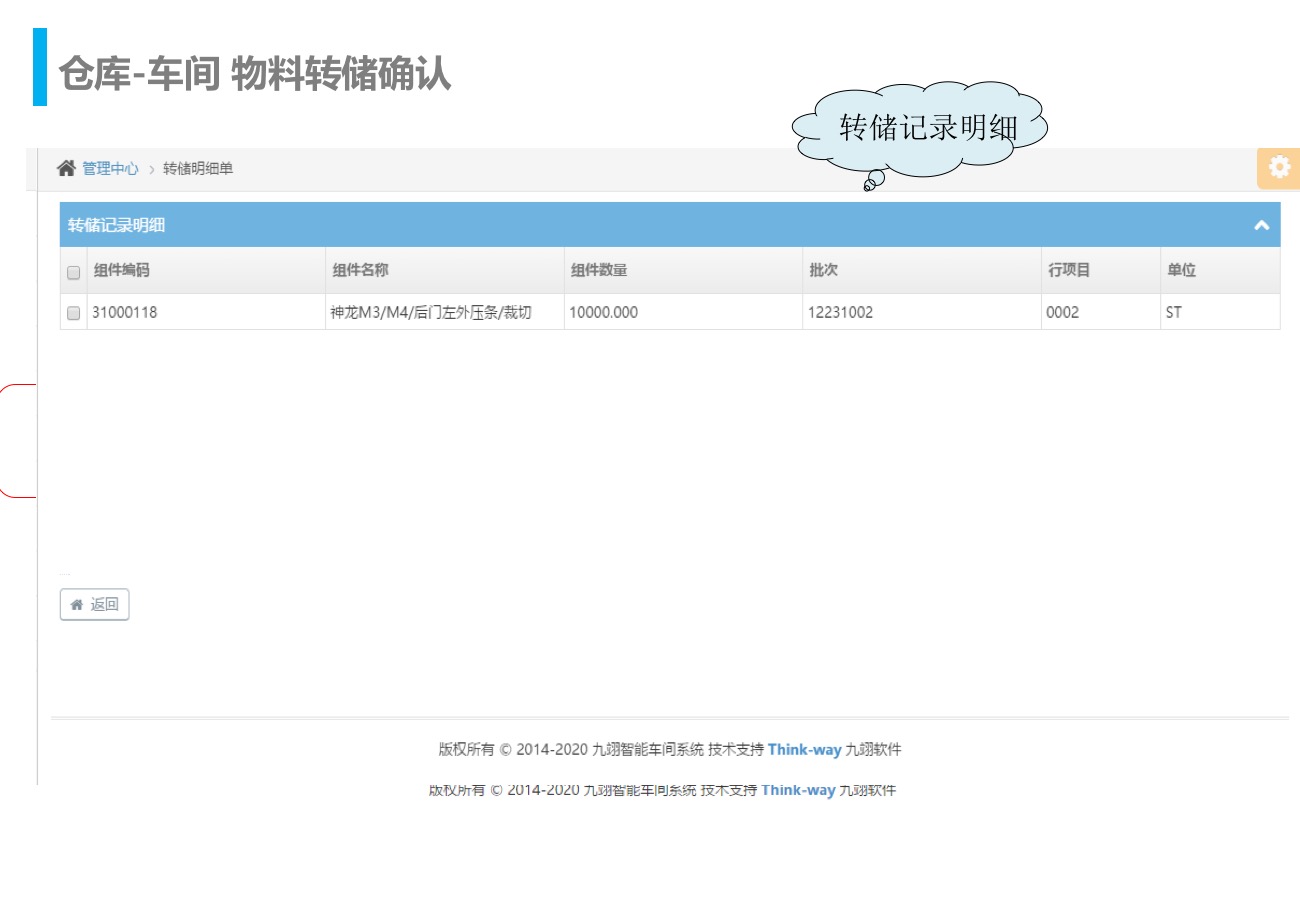Viewport: 1300px width, 900px height.
Task: Check the checkbox for row 31000118
Action: tap(73, 313)
